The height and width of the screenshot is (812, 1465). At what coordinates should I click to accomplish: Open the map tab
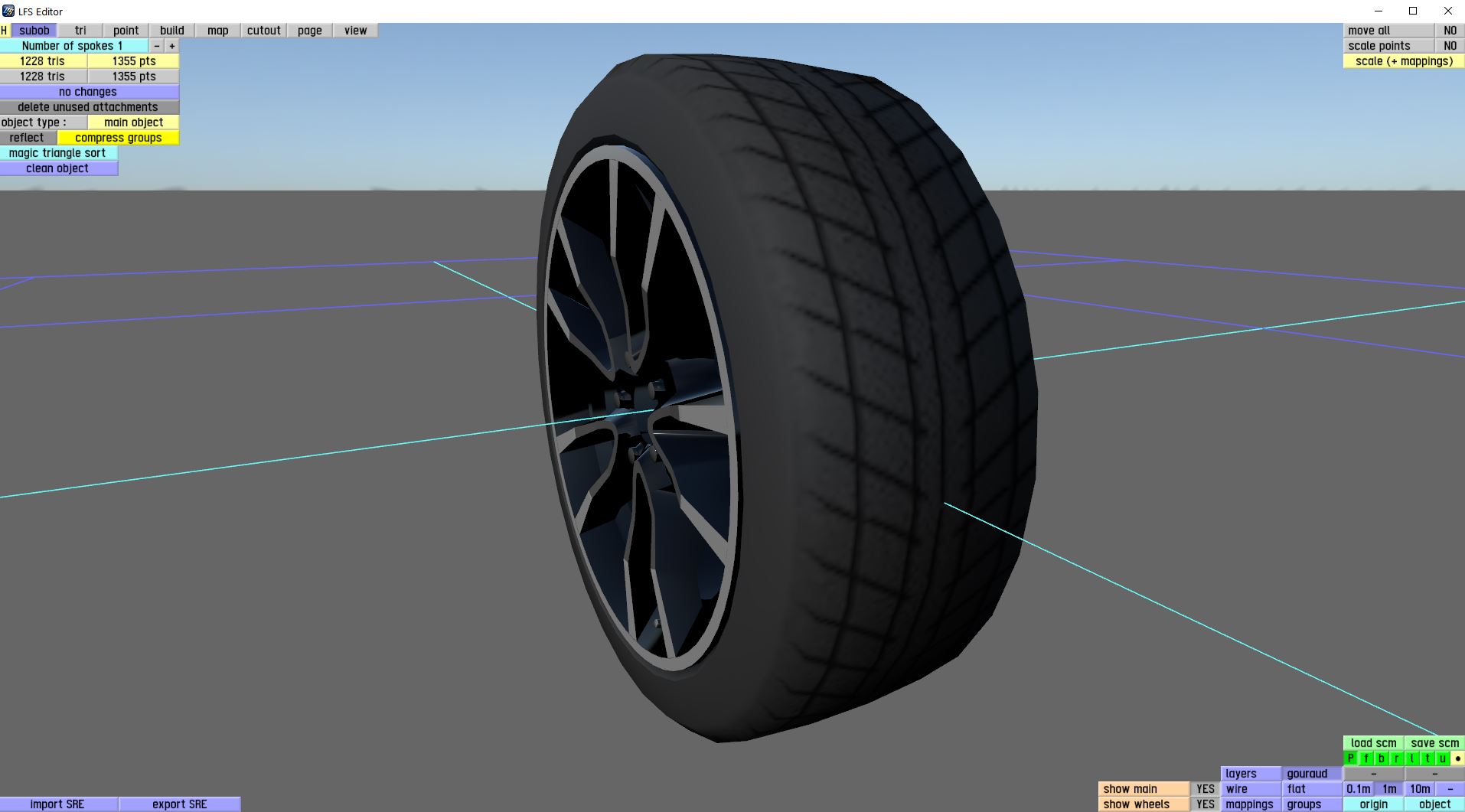218,31
